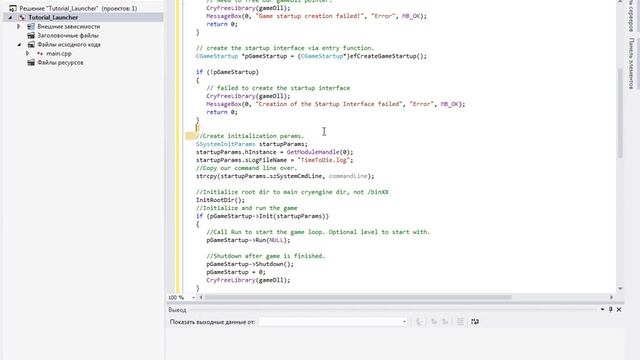This screenshot has height=360, width=640.
Task: Click the pGameStartup->Init(startupParams) line
Action: coord(262,216)
